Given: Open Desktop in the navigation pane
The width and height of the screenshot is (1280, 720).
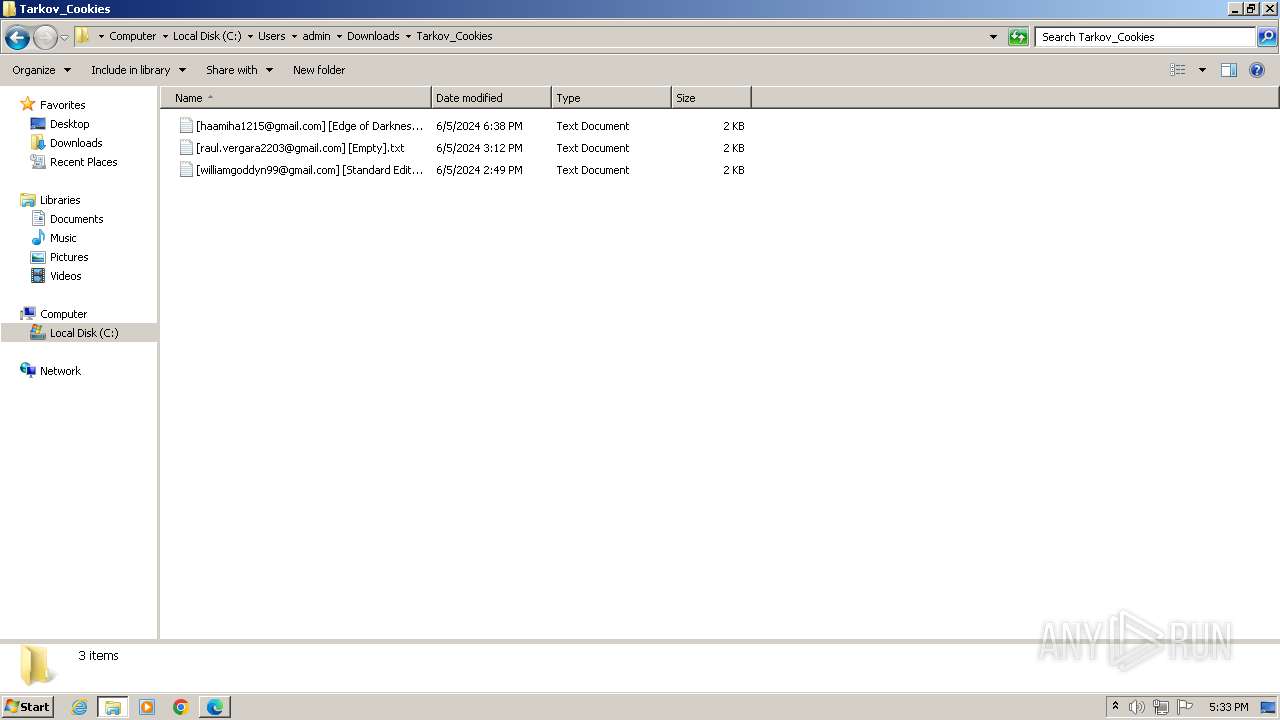Looking at the screenshot, I should [69, 124].
